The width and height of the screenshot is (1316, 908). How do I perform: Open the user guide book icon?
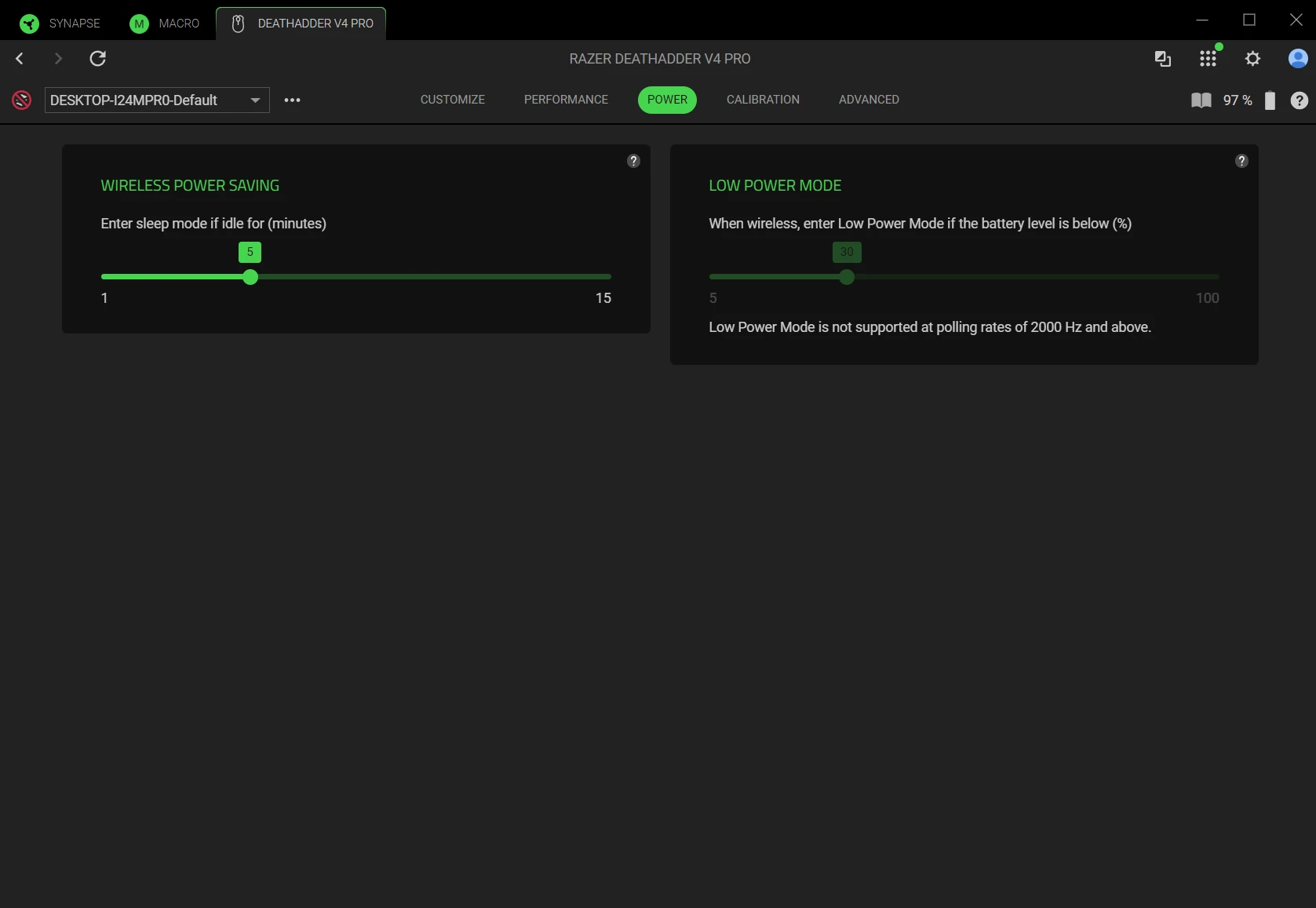[1201, 100]
